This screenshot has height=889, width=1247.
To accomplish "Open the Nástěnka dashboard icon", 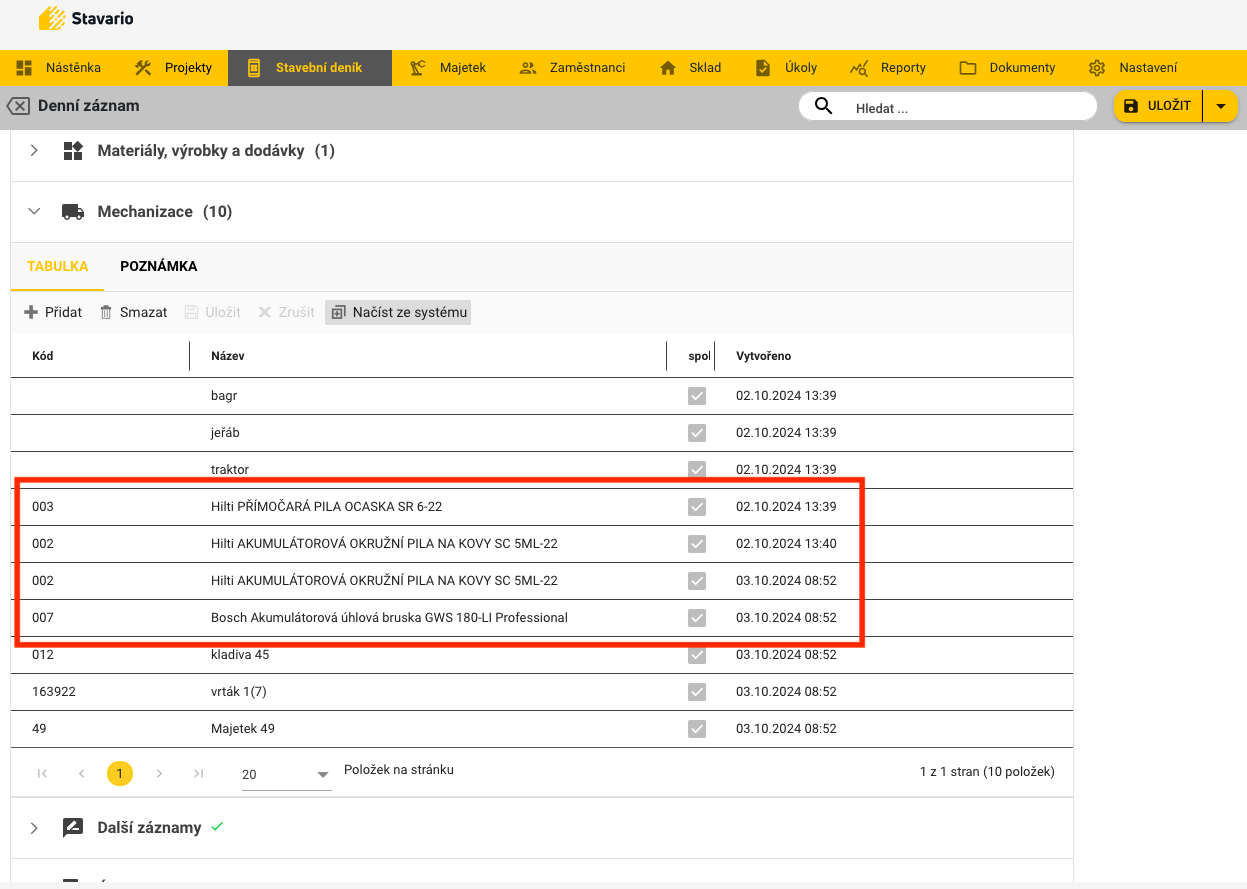I will tap(24, 68).
